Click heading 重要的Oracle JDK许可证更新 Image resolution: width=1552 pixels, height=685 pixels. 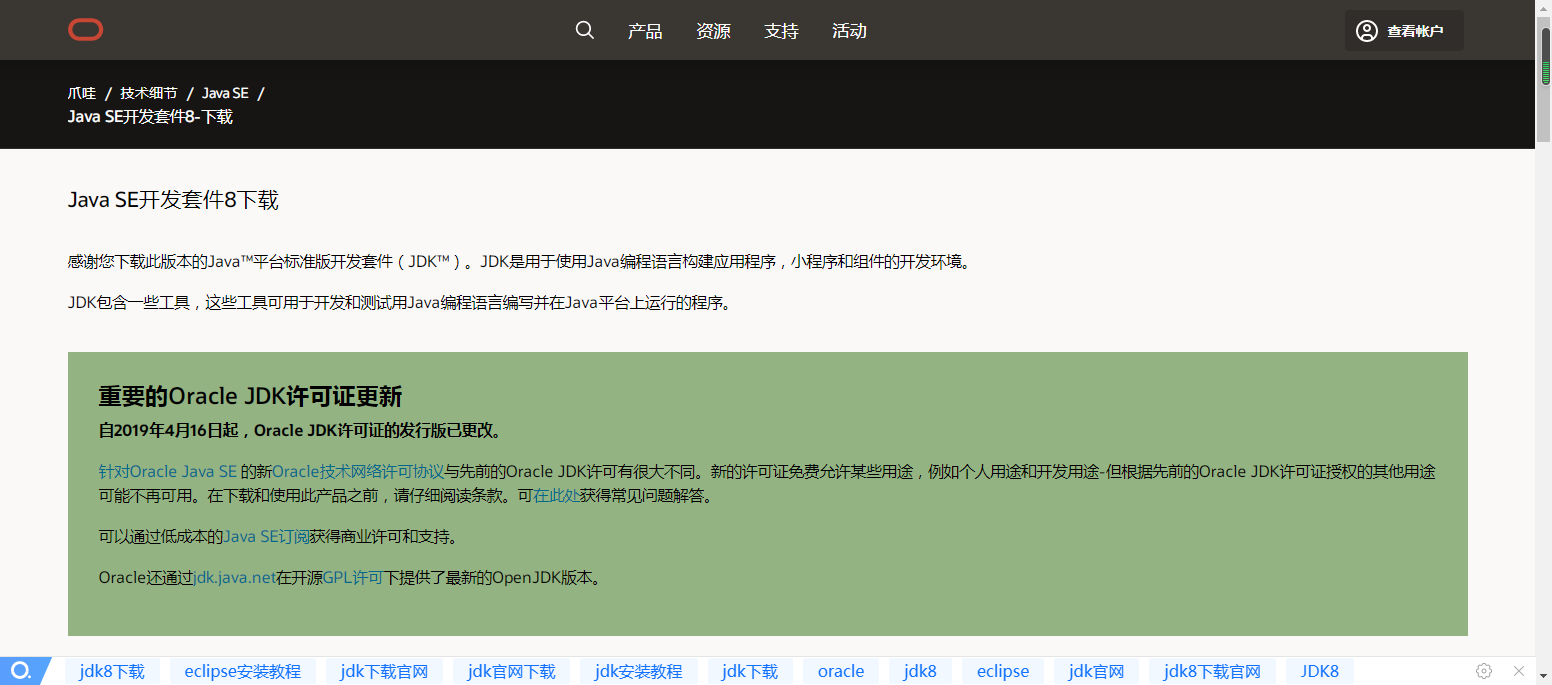point(250,396)
